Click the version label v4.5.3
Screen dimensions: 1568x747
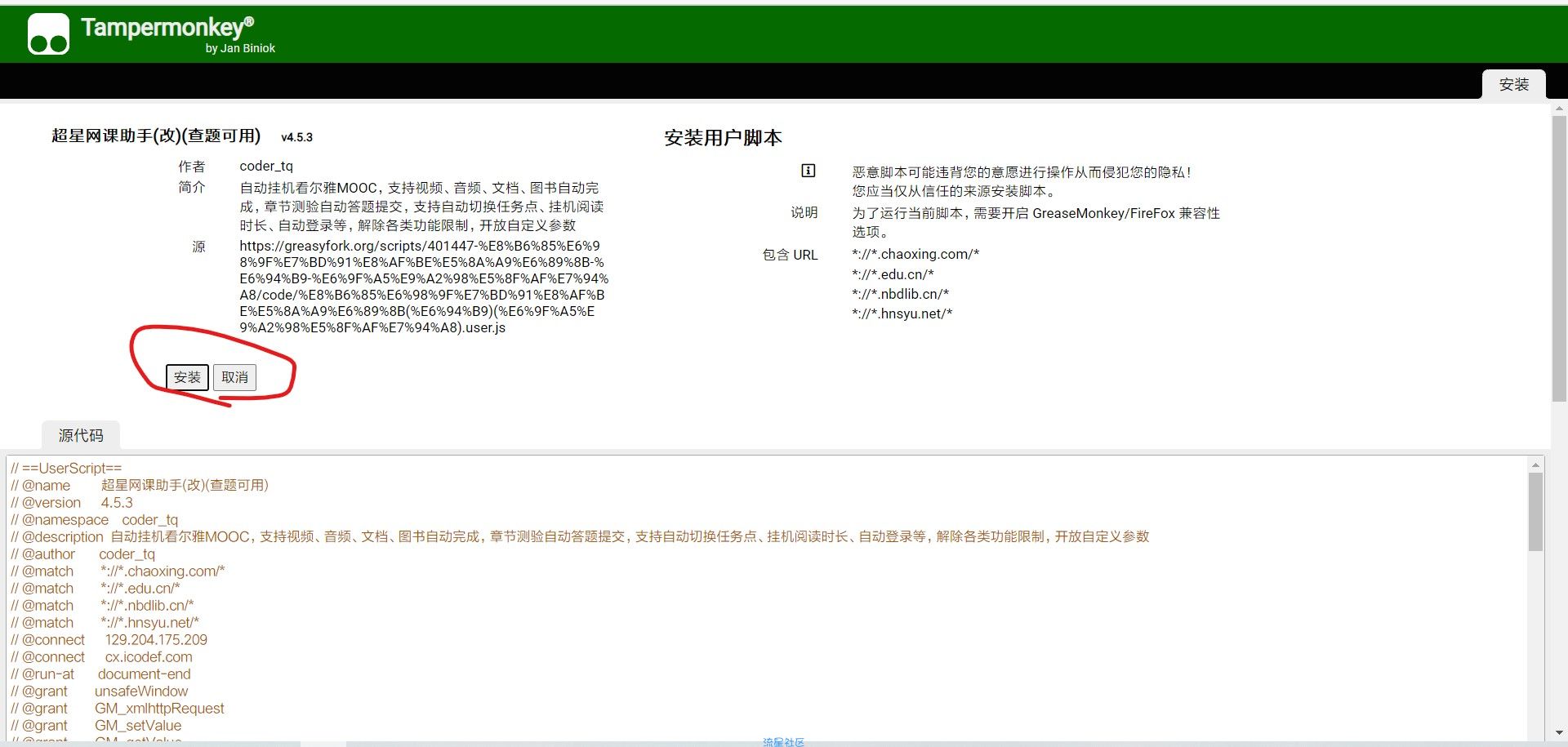coord(296,137)
